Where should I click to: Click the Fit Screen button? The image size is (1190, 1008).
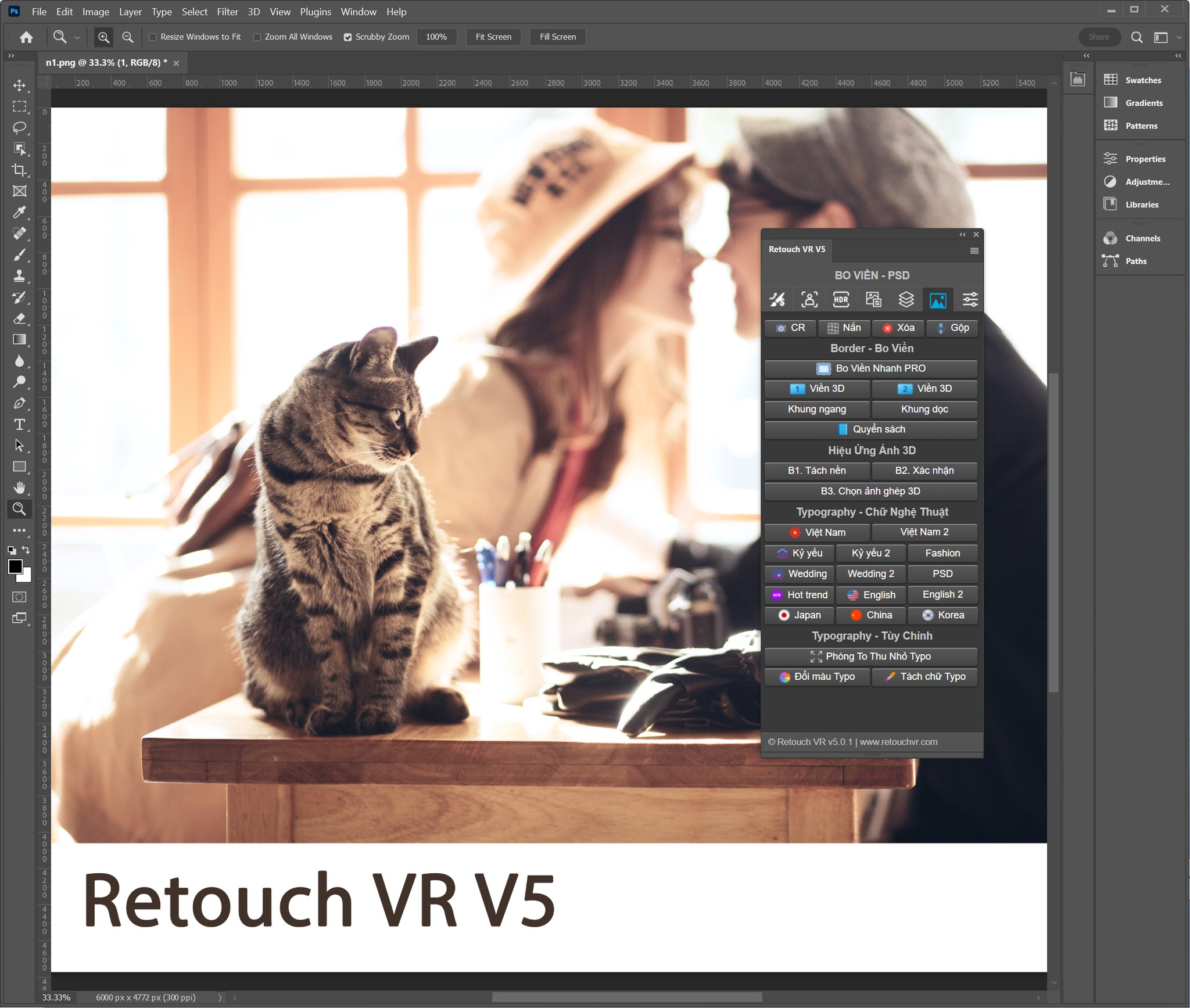[493, 37]
